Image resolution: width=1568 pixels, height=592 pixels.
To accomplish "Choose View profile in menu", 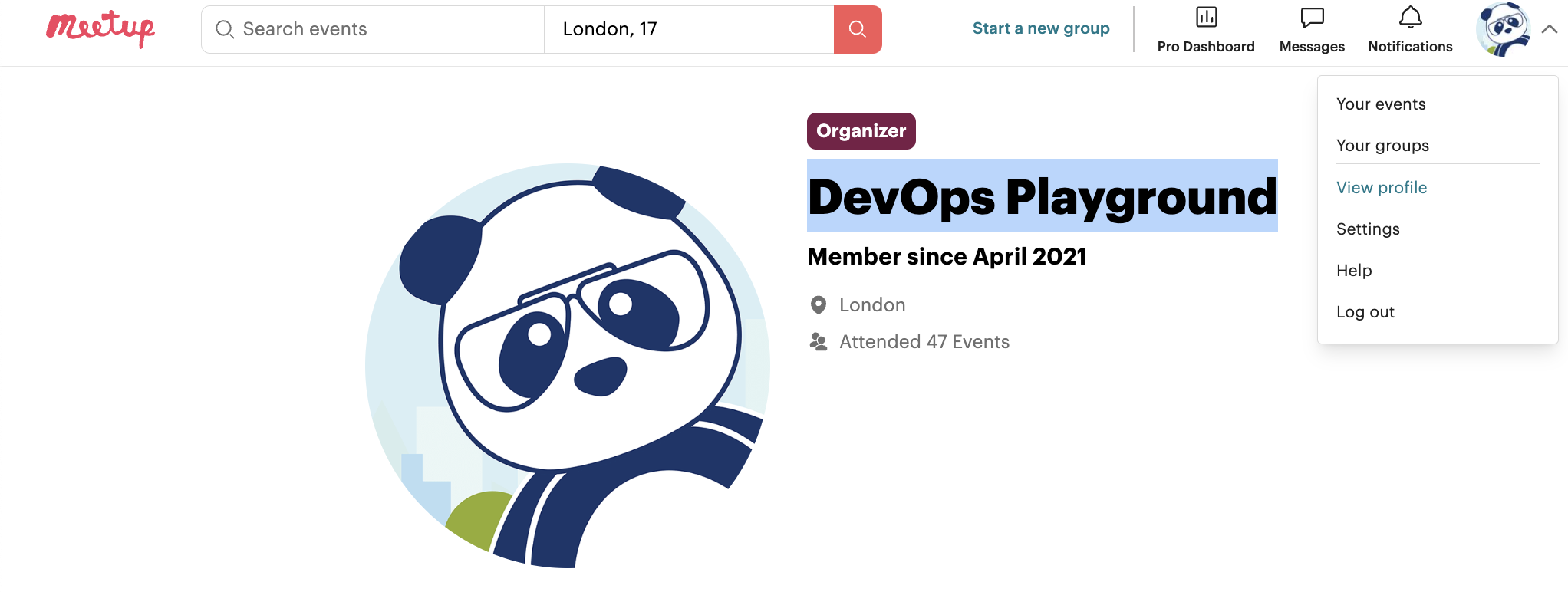I will tap(1382, 188).
